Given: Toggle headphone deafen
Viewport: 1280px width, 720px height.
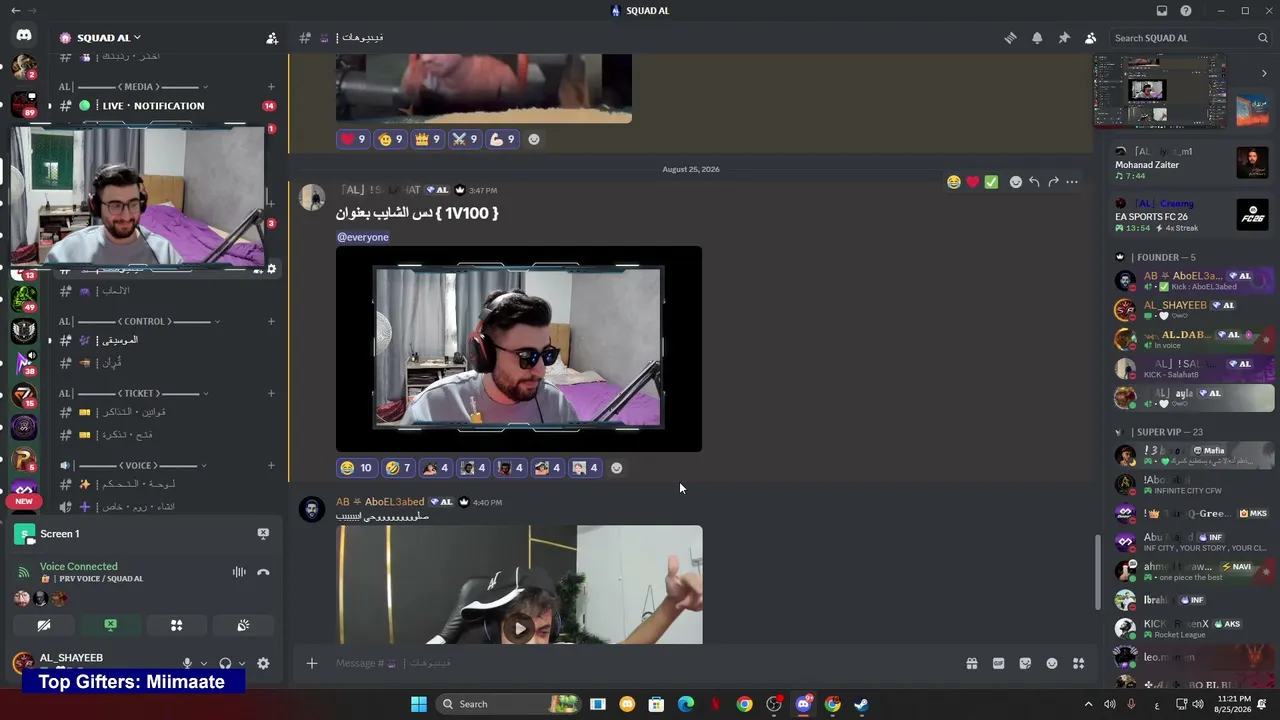Looking at the screenshot, I should click(x=225, y=663).
